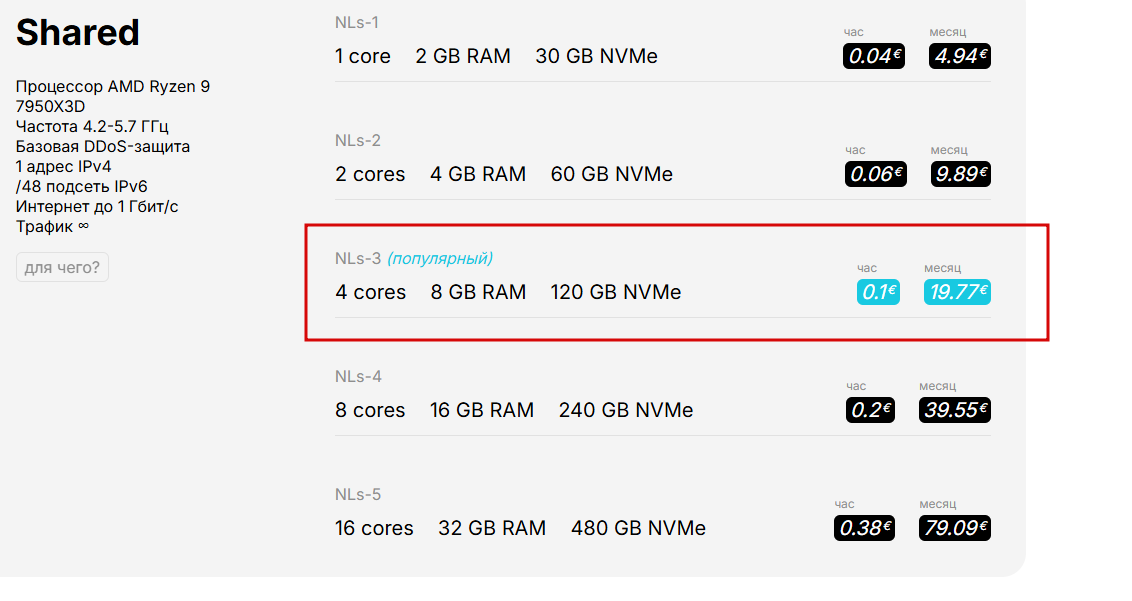
Task: Click the NLs-1 plan title
Action: (357, 22)
